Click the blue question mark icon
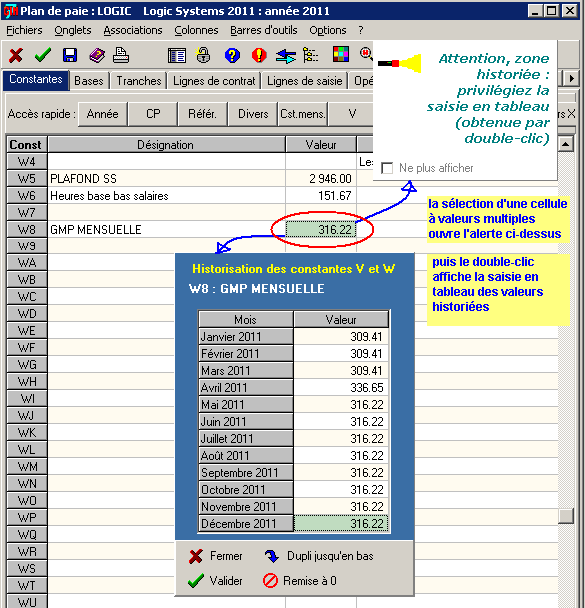 pyautogui.click(x=232, y=55)
